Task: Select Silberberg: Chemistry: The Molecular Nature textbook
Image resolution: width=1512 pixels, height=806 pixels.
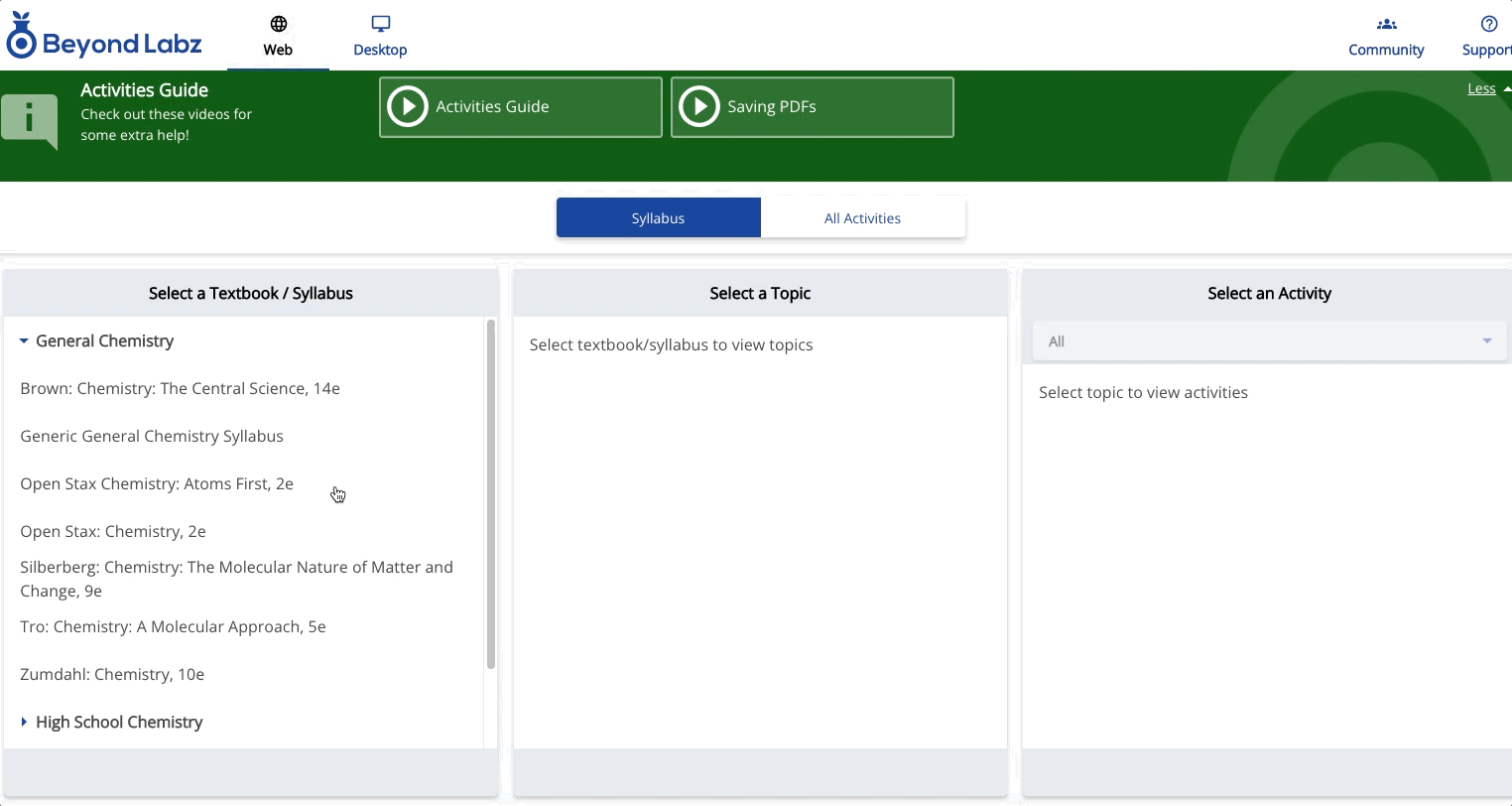Action: (x=236, y=579)
